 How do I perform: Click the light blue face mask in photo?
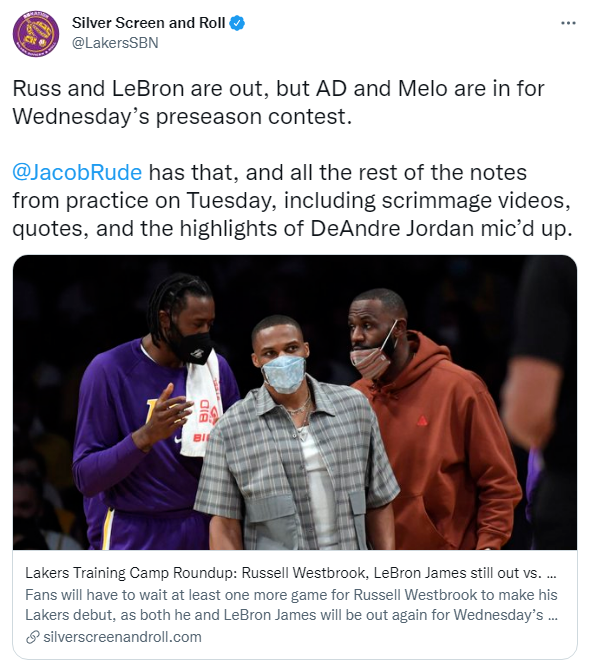coord(283,373)
